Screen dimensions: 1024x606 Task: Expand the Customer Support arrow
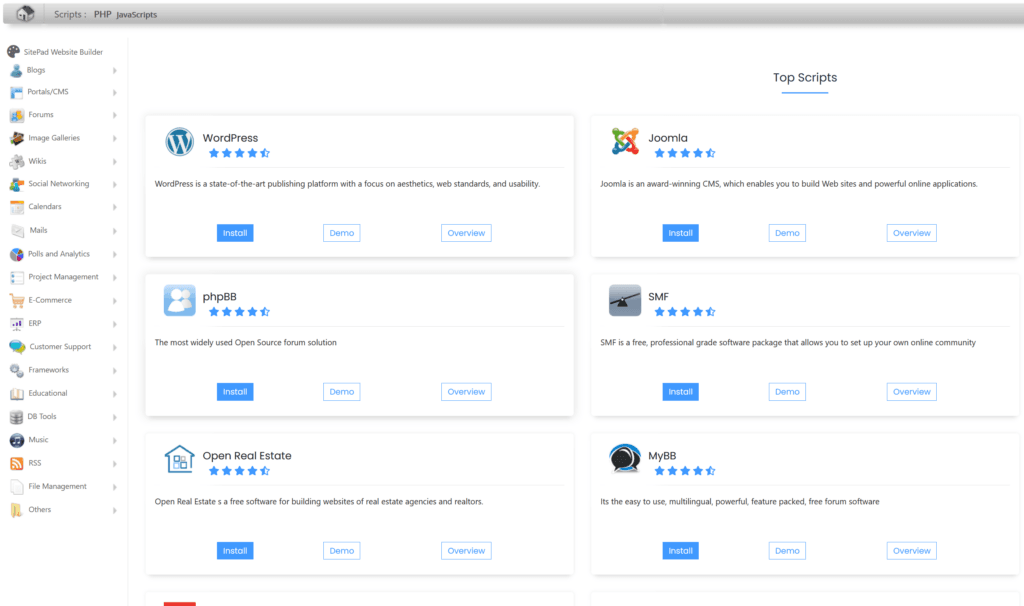(x=114, y=347)
